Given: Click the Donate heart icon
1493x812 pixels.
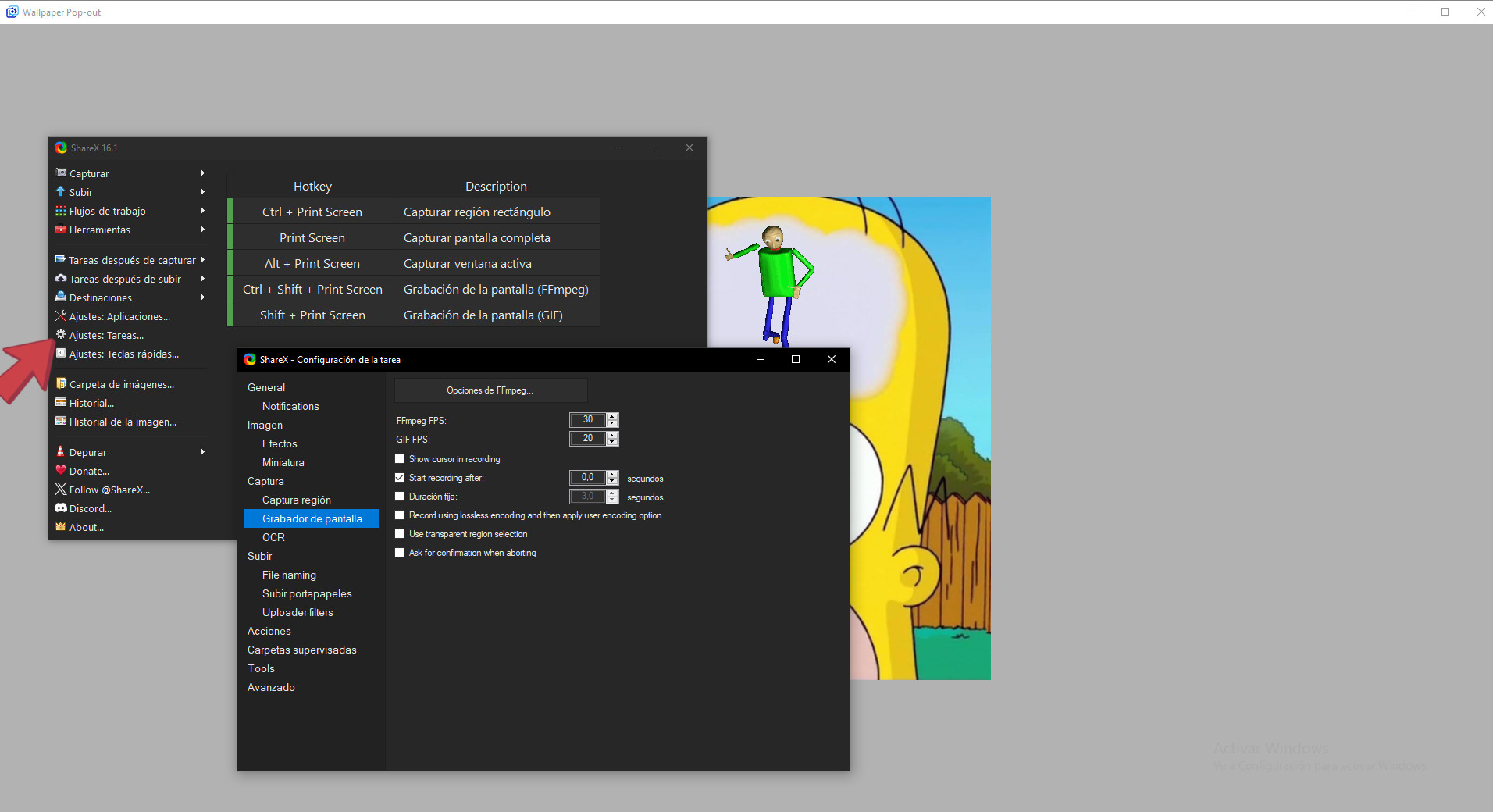Looking at the screenshot, I should (61, 471).
